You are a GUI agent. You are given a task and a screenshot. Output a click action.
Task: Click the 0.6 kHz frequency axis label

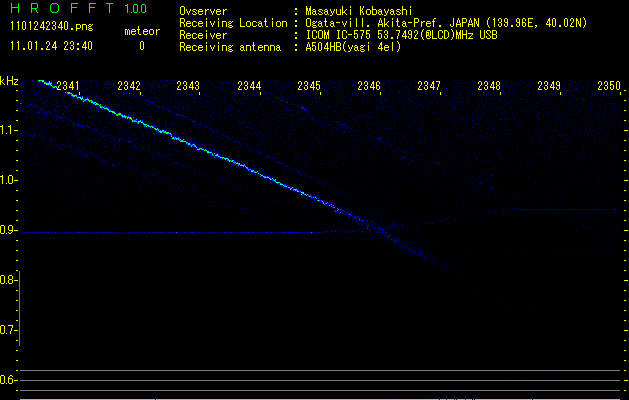click(8, 380)
